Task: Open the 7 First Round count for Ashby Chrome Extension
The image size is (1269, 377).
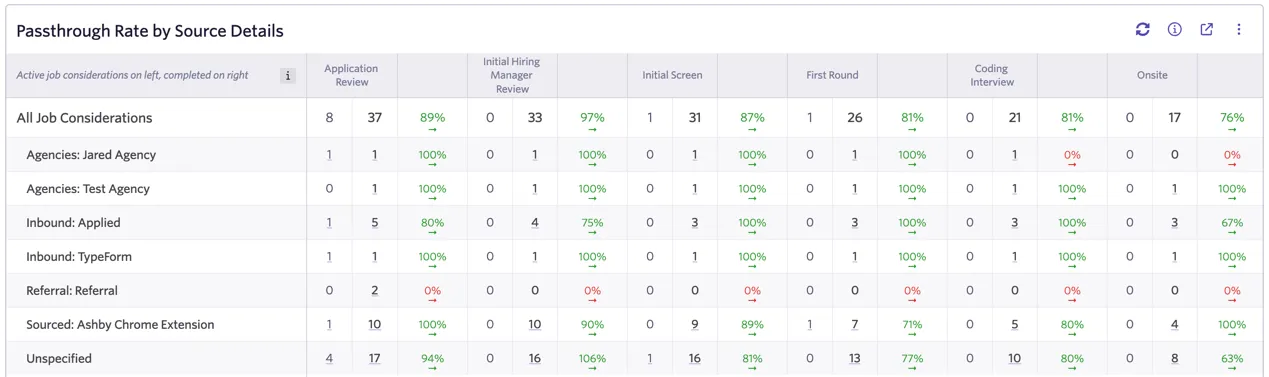Action: (x=854, y=325)
